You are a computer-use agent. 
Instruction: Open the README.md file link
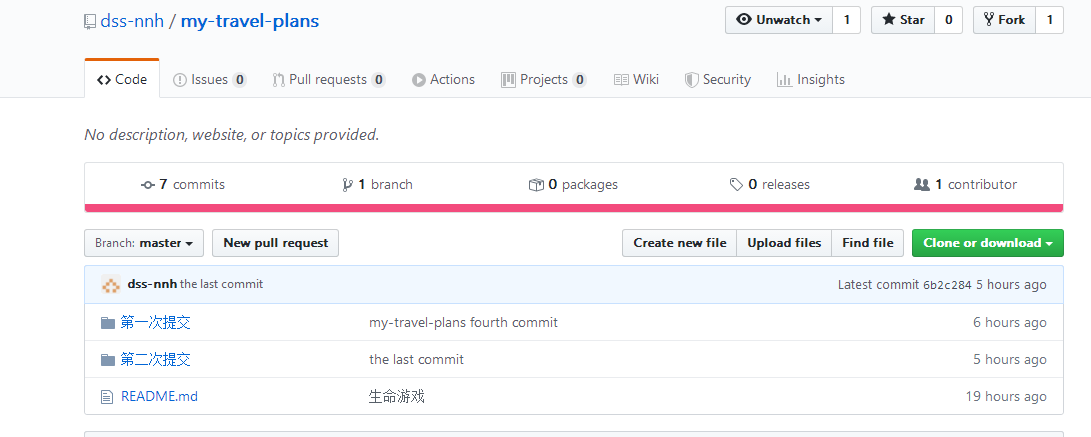159,397
